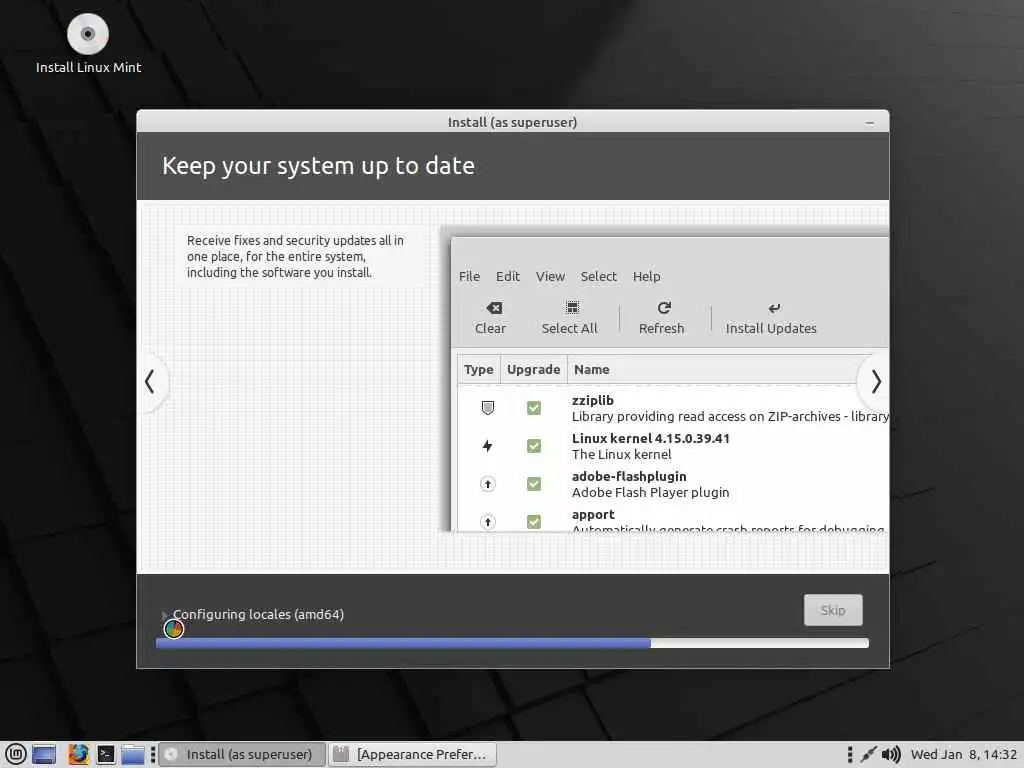Open the file manager from the panel

(x=133, y=754)
